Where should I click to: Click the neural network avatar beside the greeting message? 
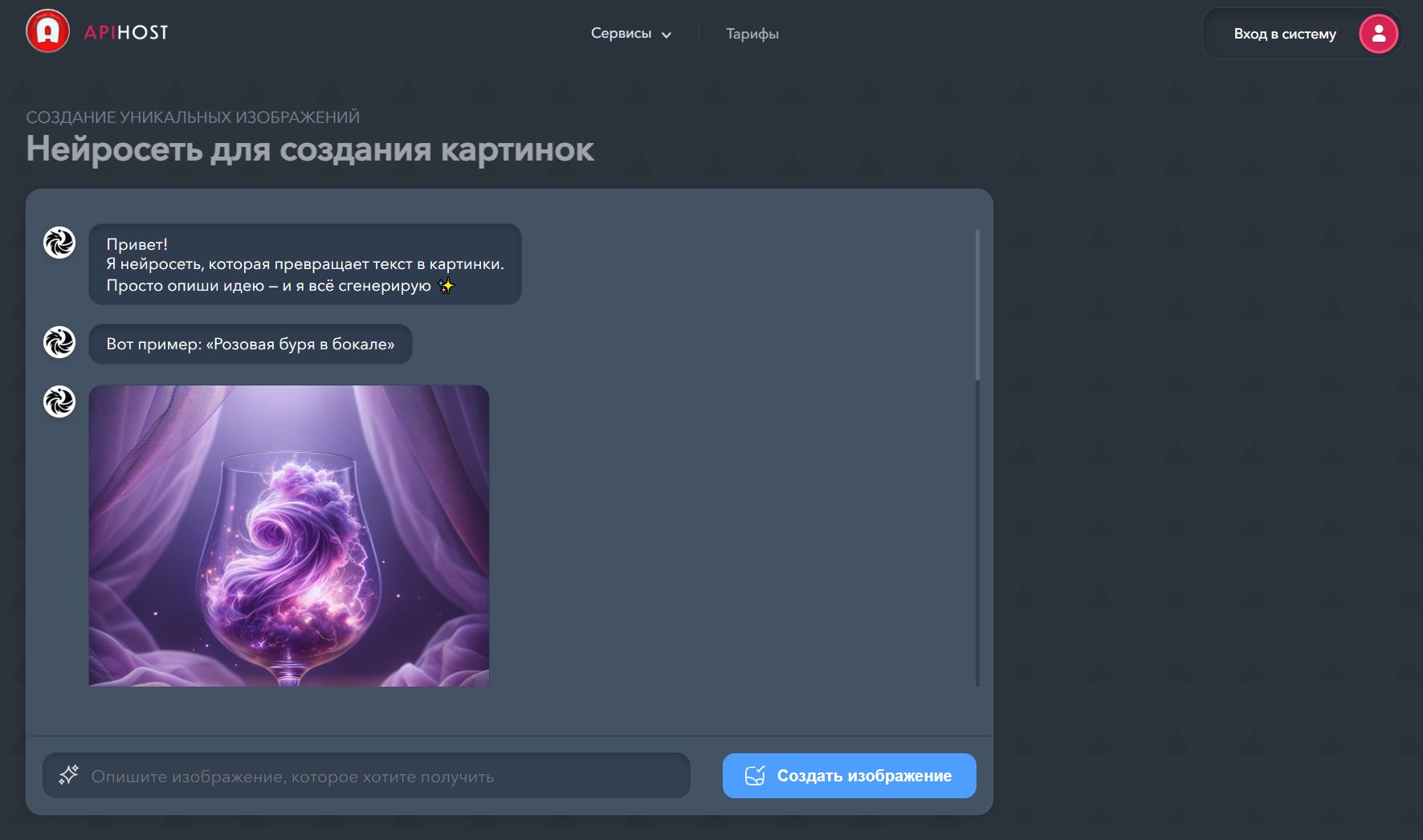(59, 242)
